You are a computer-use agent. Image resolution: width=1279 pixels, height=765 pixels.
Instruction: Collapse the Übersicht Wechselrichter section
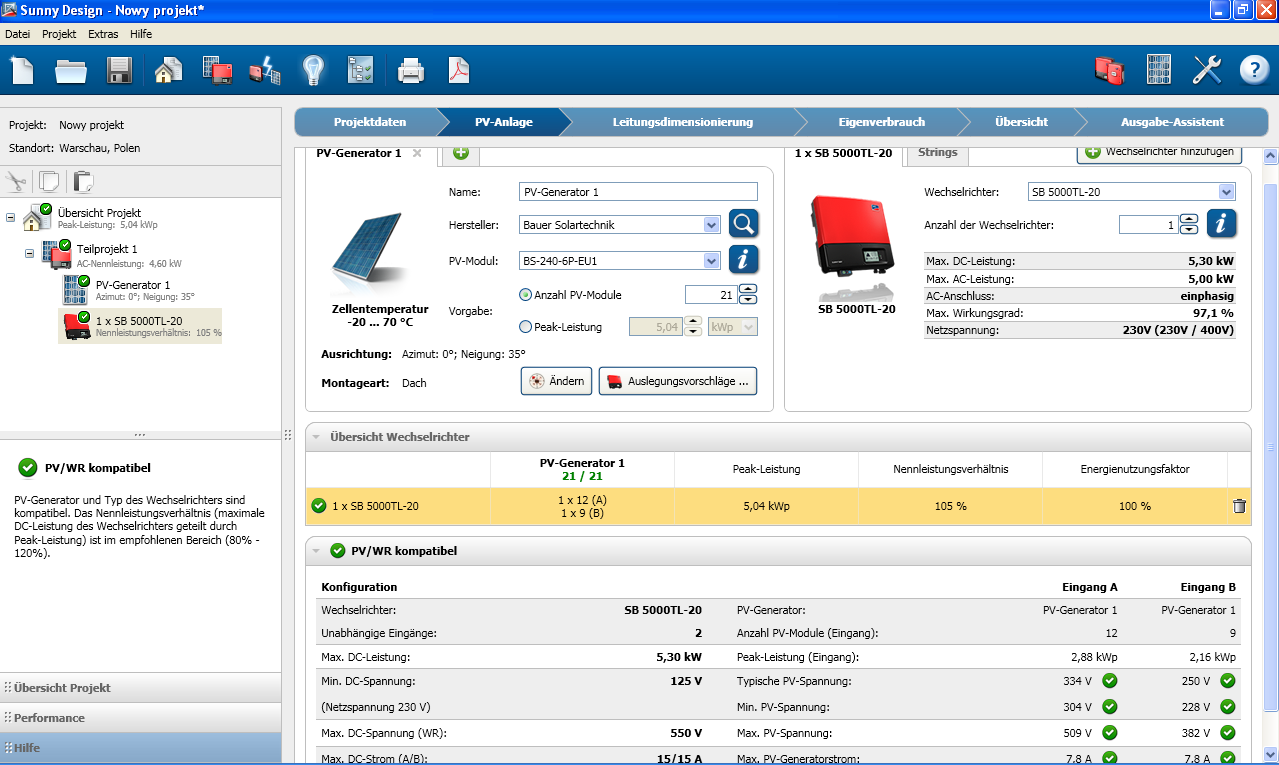pos(316,437)
